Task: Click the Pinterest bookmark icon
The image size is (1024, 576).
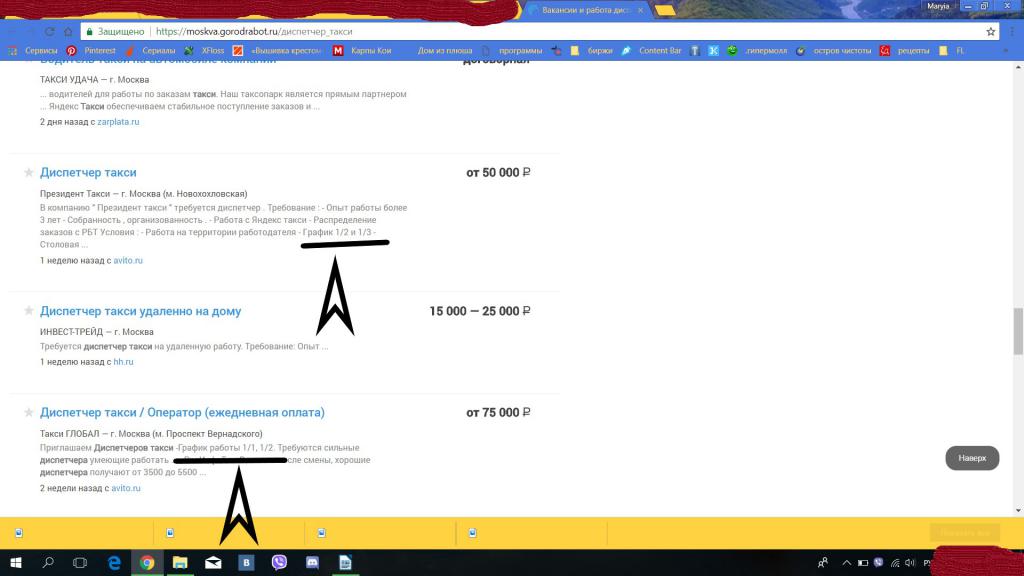Action: pos(71,51)
